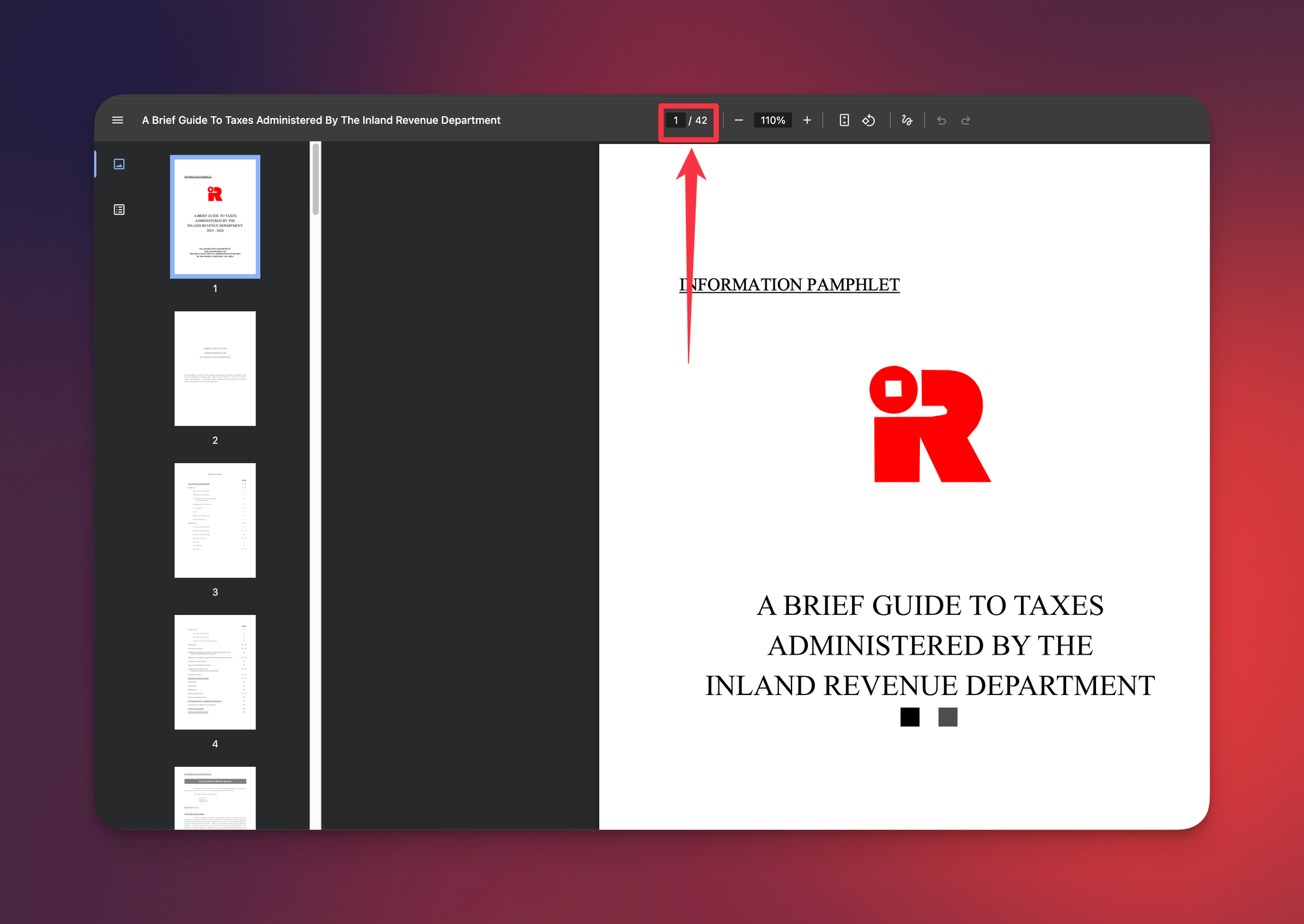
Task: Jump to page 4 thumbnail
Action: coord(215,672)
